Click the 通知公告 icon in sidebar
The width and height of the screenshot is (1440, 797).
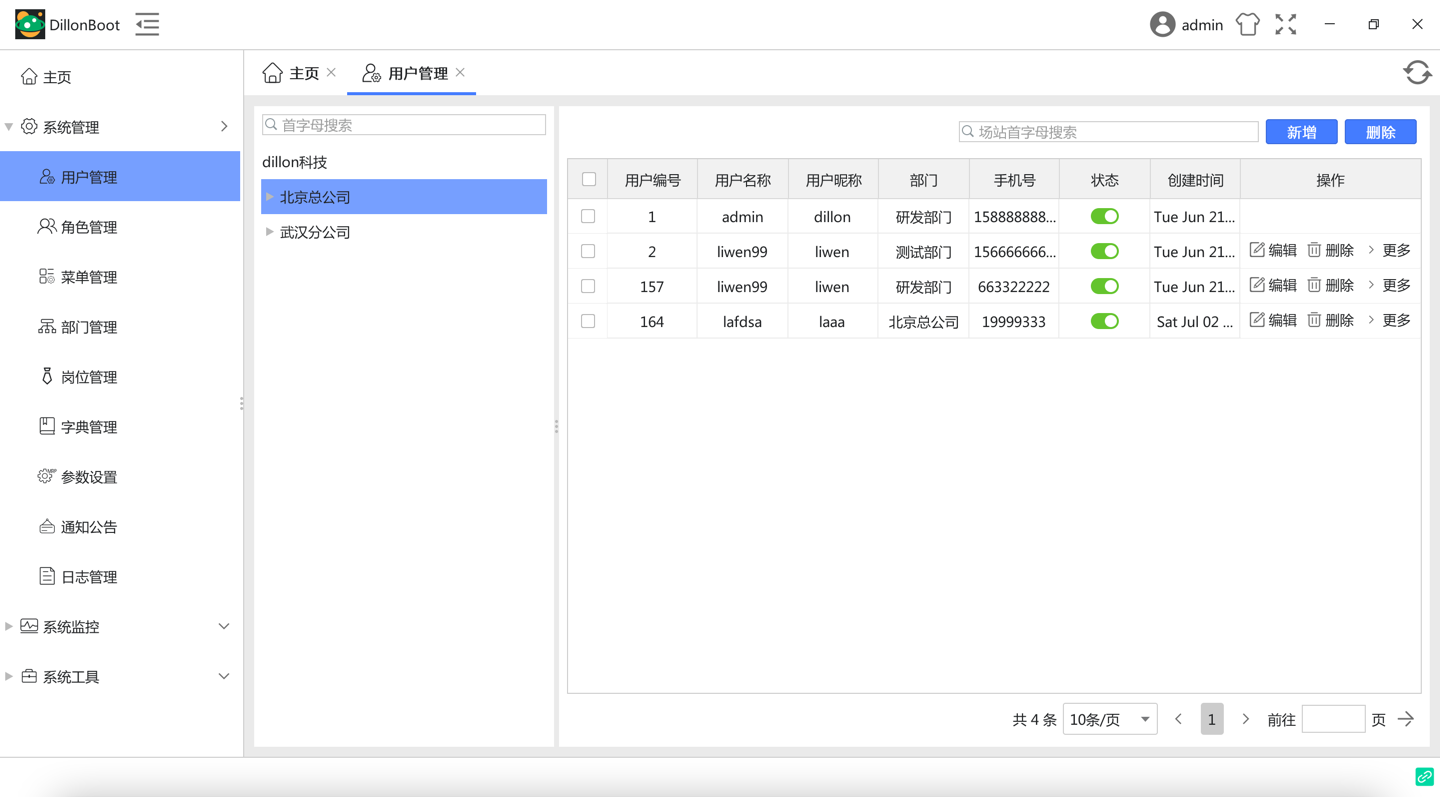[x=46, y=526]
